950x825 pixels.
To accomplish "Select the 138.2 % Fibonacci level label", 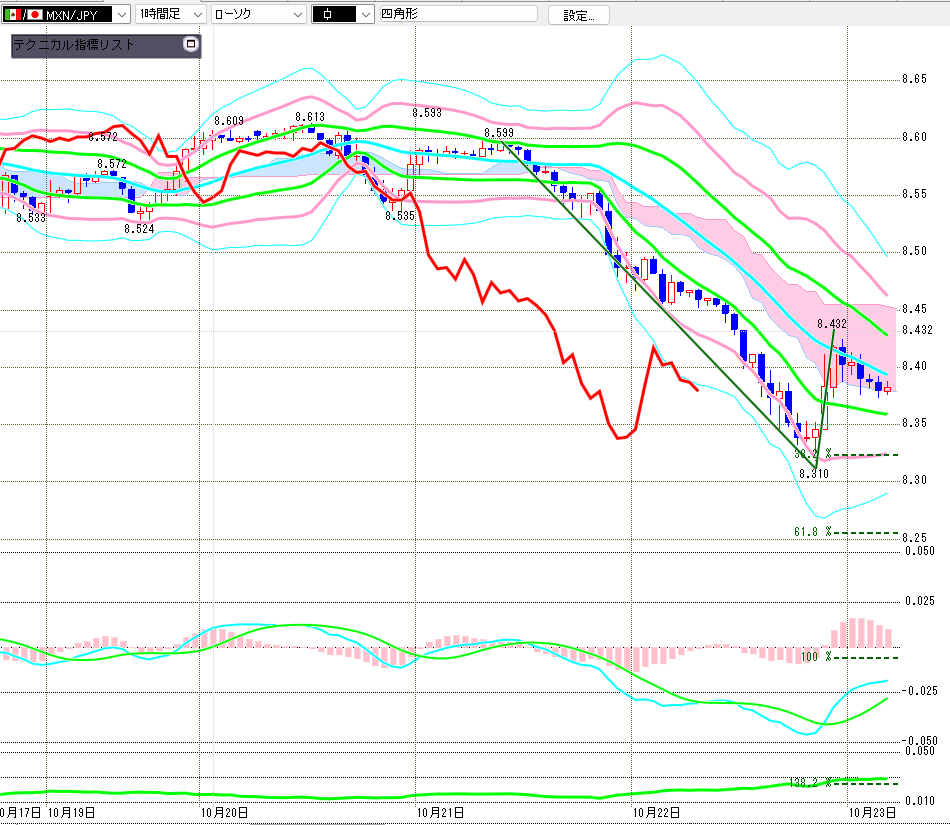I will 810,783.
